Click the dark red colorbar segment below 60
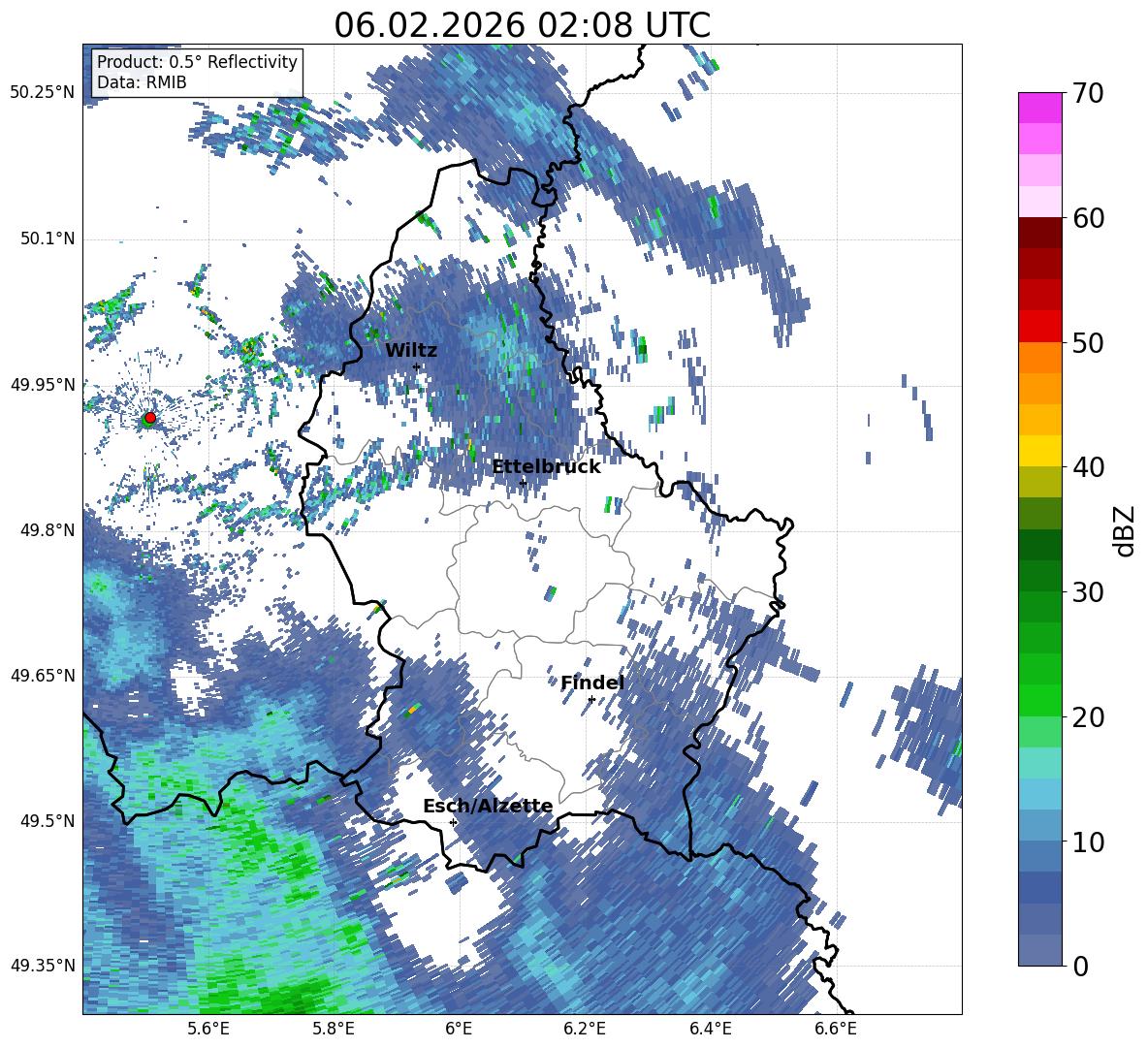This screenshot has width=1148, height=1048. tap(1039, 233)
